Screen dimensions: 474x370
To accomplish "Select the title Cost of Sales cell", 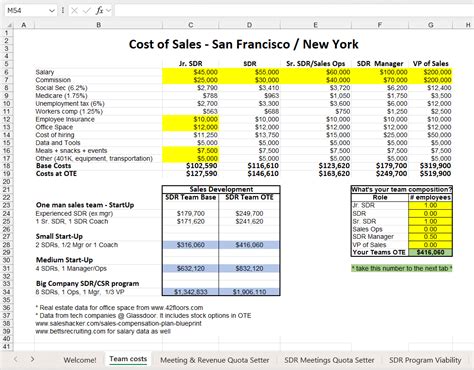I will coord(243,44).
